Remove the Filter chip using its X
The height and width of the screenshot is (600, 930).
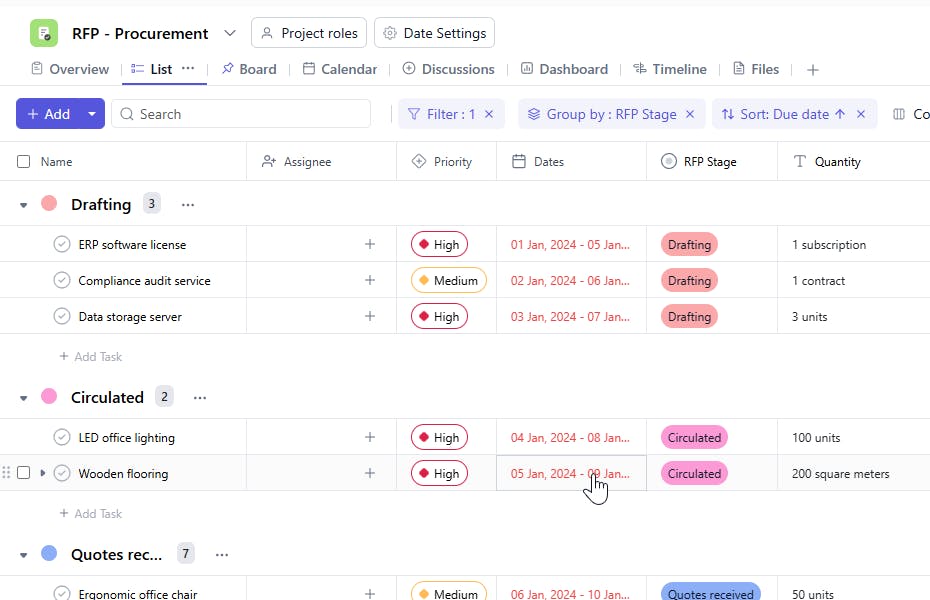coord(489,114)
